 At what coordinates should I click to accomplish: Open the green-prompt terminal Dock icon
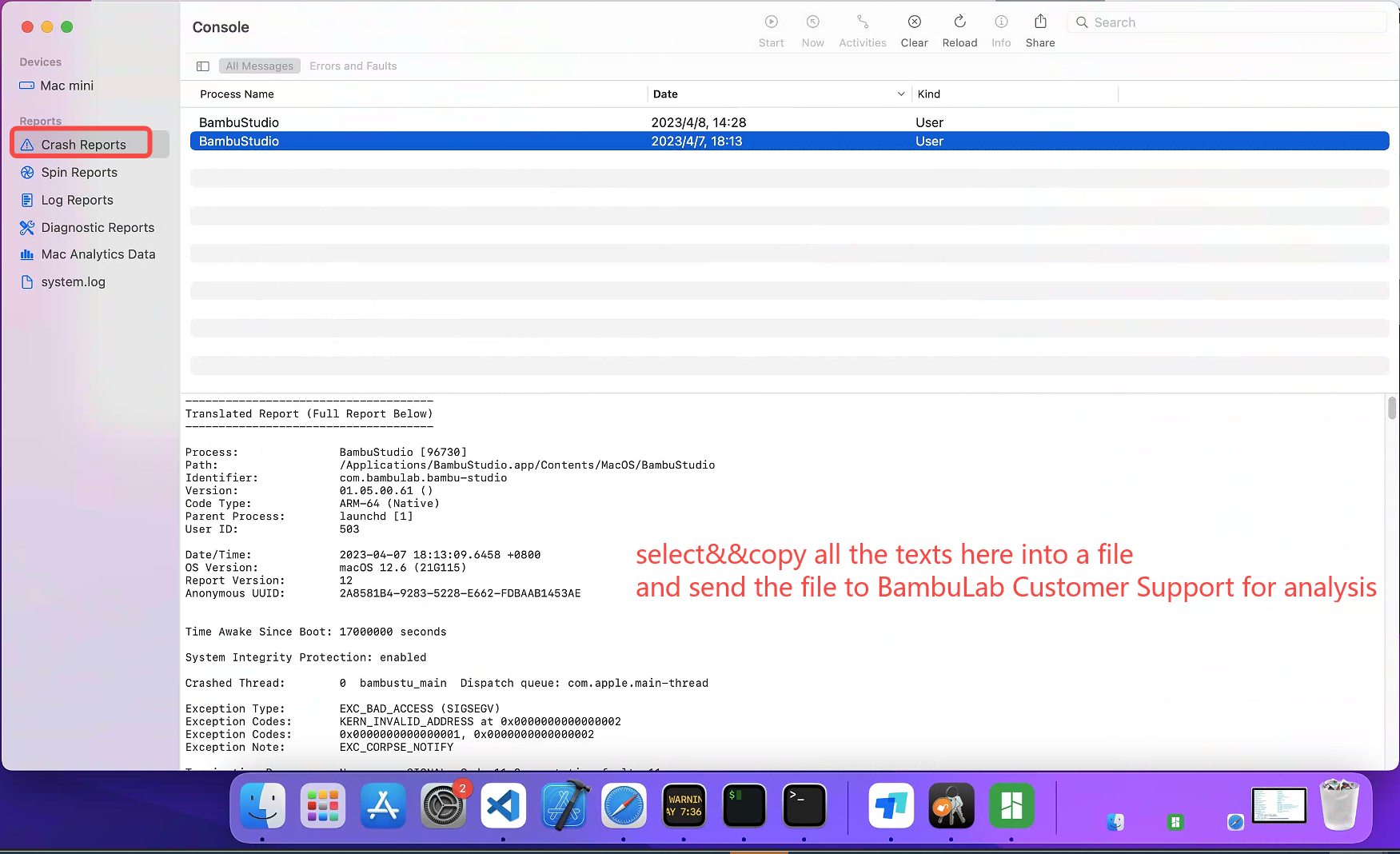744,806
